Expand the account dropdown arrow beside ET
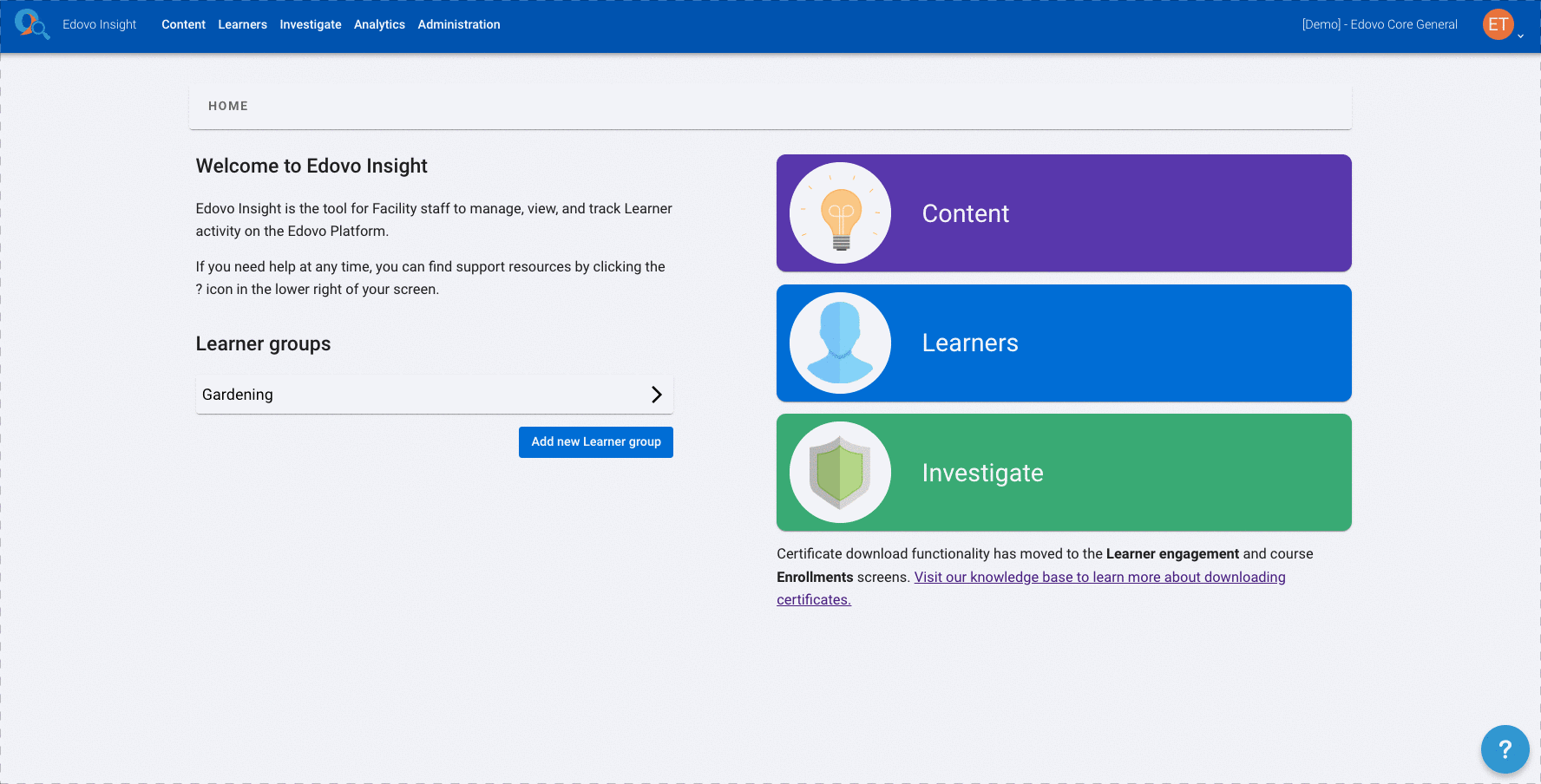 [x=1520, y=36]
